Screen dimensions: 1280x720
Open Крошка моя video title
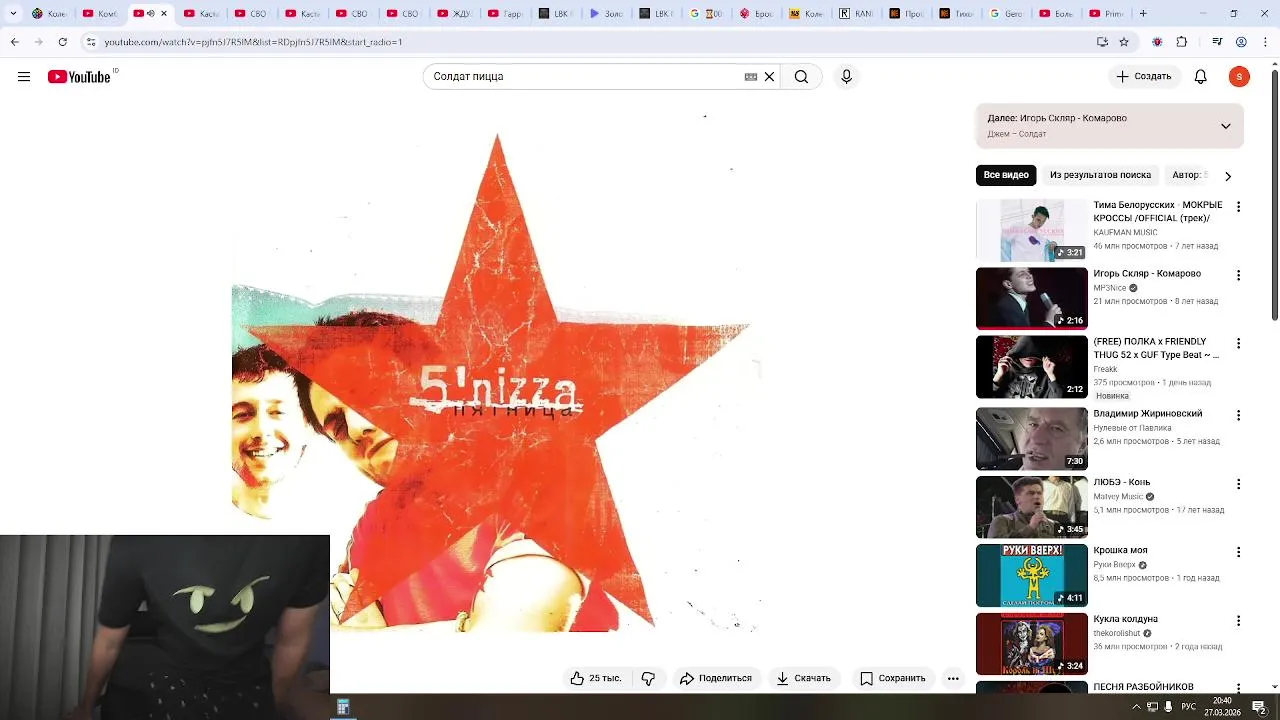[x=1120, y=550]
